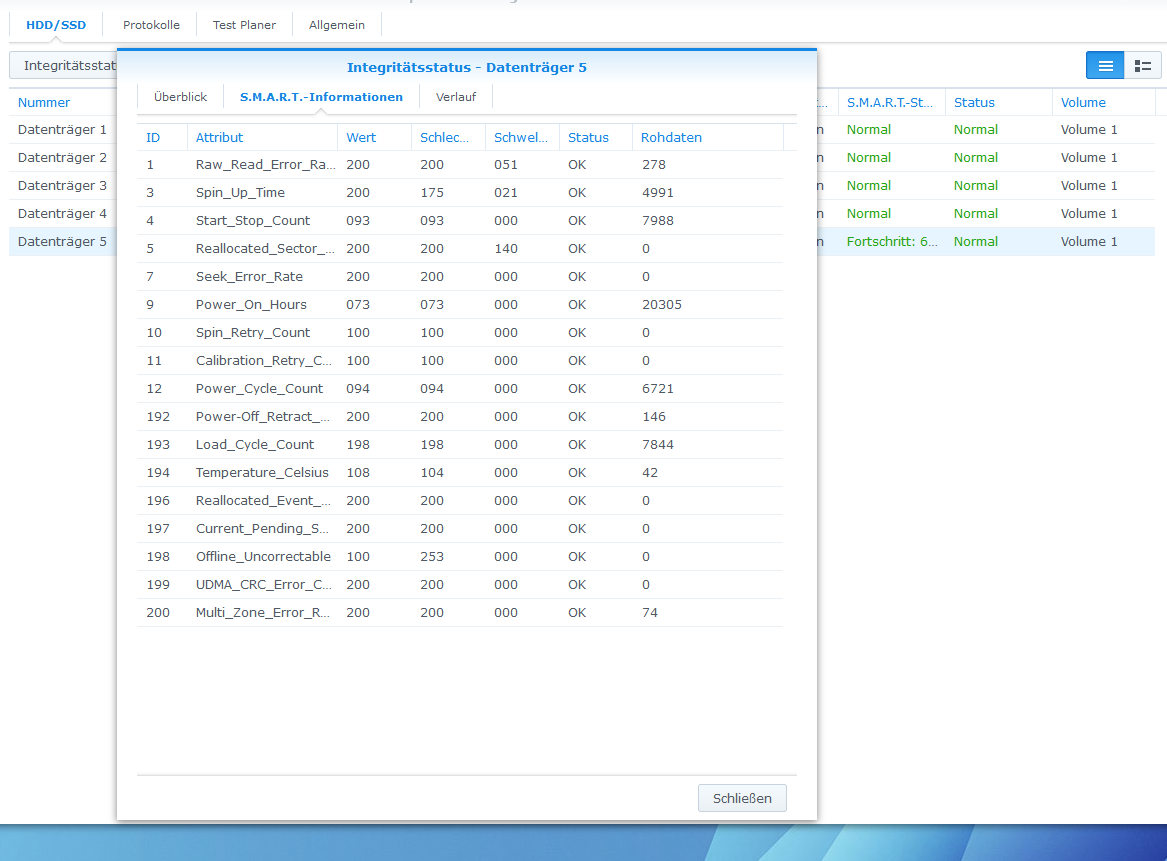Sort by Schlechtester column header
The image size is (1167, 861).
448,137
